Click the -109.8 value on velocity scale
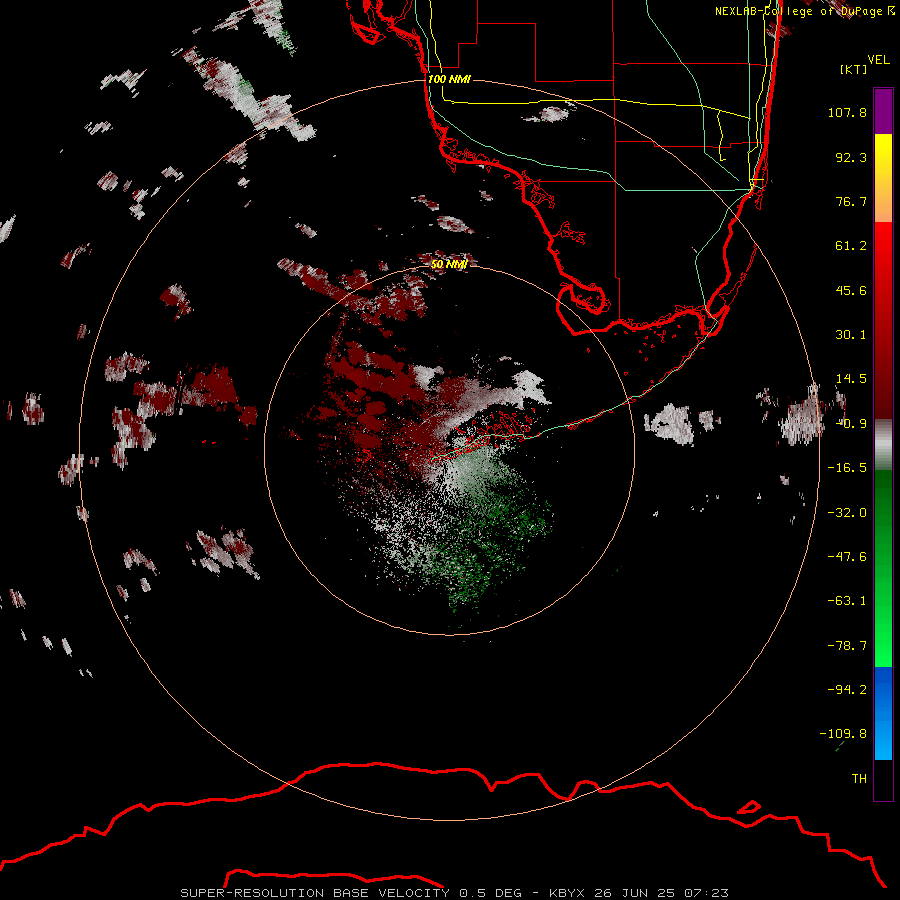The width and height of the screenshot is (900, 900). coord(843,734)
